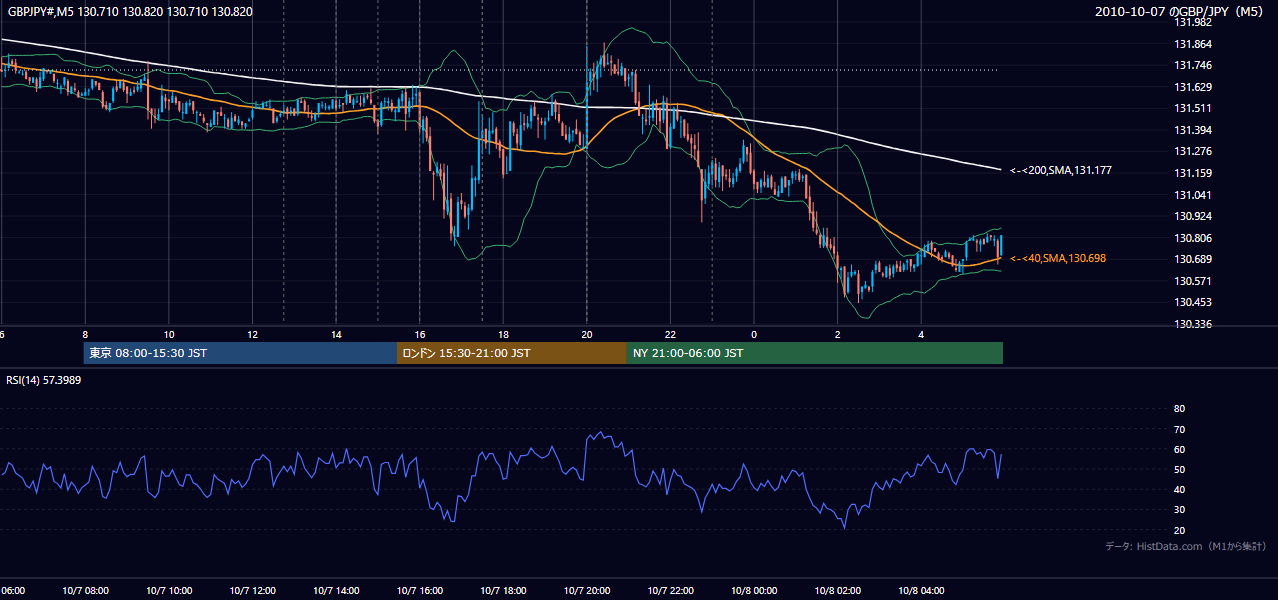The height and width of the screenshot is (600, 1278).
Task: Click RSI scale level 60
Action: (1179, 449)
